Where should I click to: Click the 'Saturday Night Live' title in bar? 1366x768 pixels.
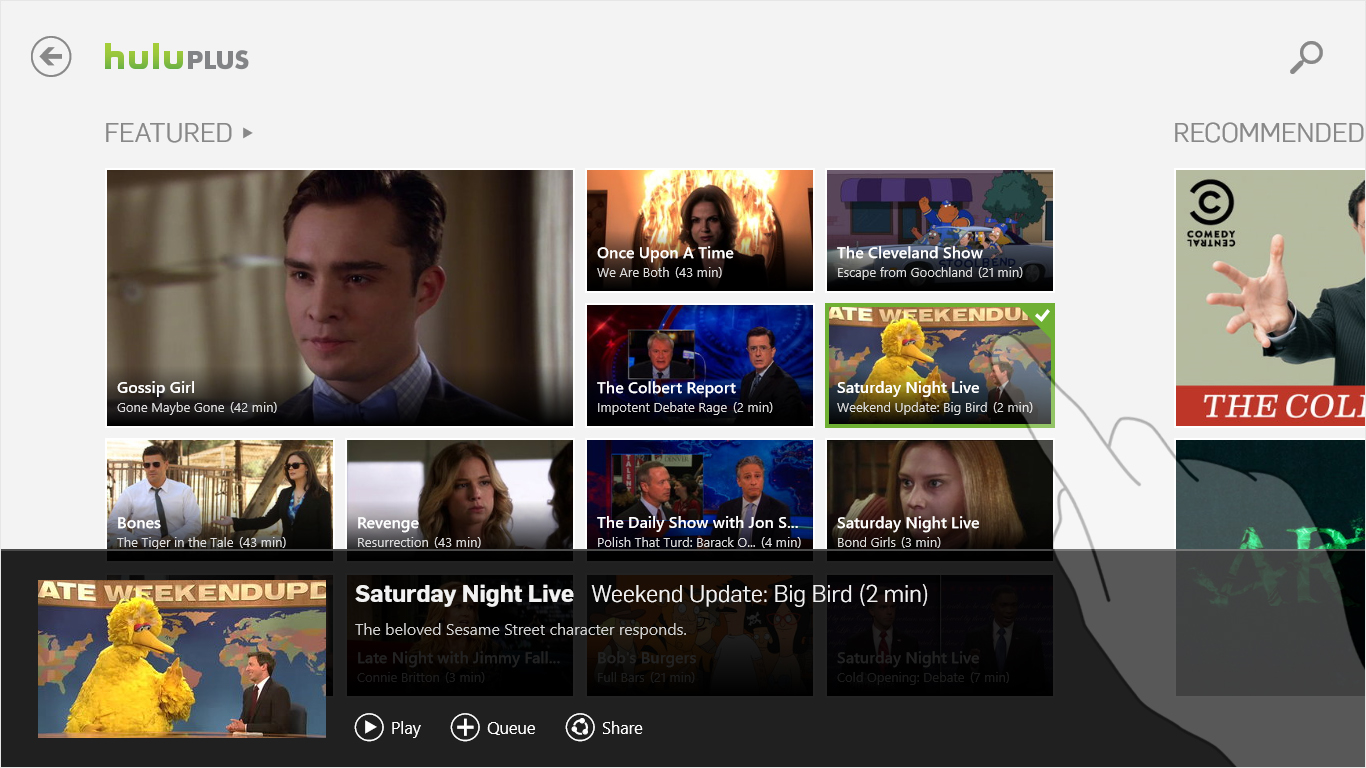tap(464, 594)
